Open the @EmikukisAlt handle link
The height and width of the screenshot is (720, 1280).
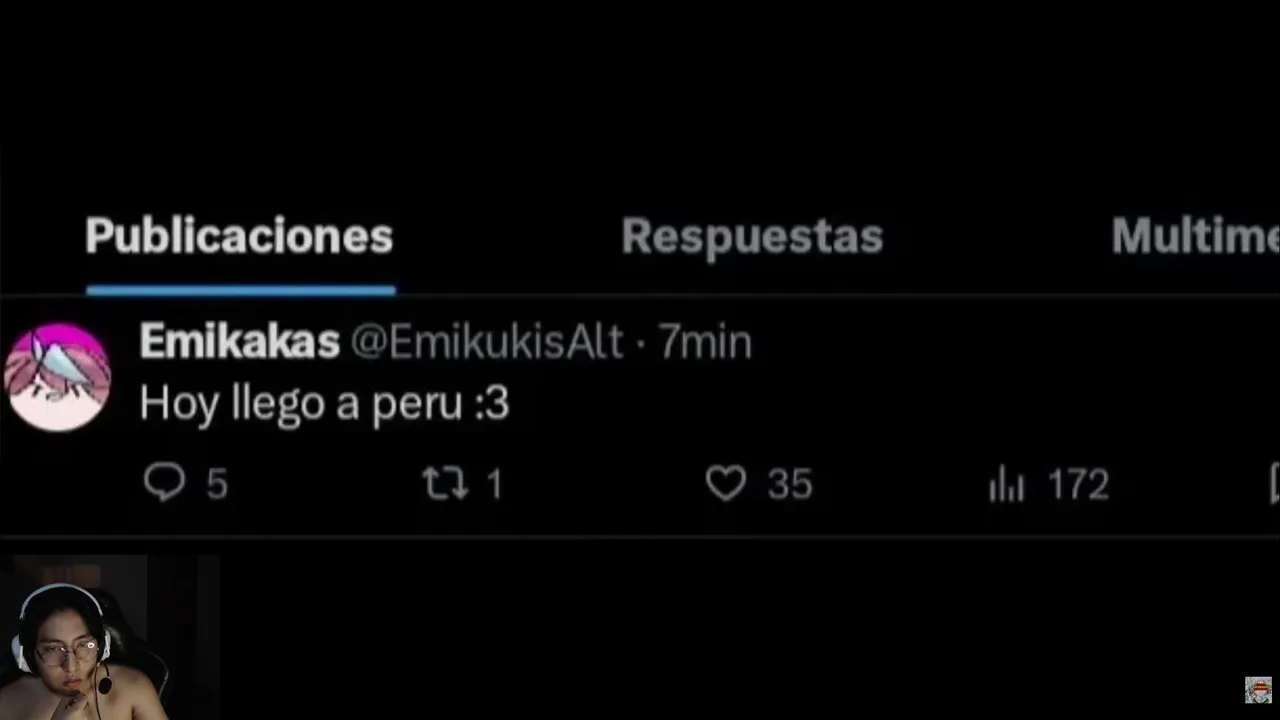pyautogui.click(x=486, y=342)
